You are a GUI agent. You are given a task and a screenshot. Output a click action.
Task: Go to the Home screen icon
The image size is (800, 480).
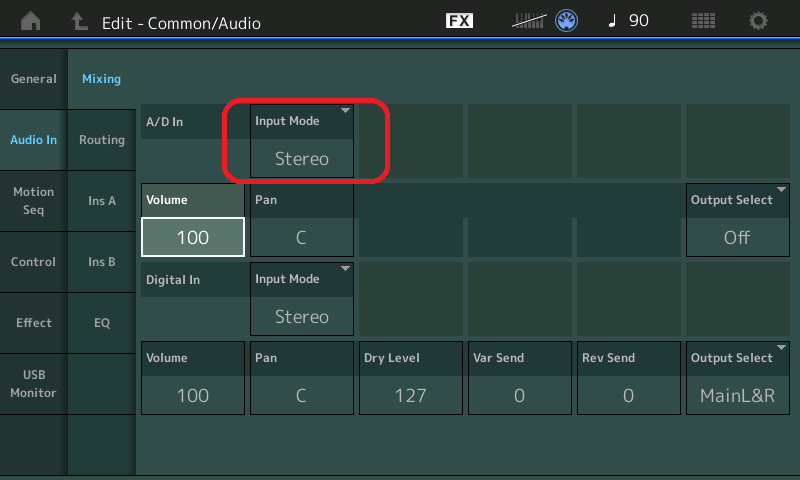tap(32, 21)
